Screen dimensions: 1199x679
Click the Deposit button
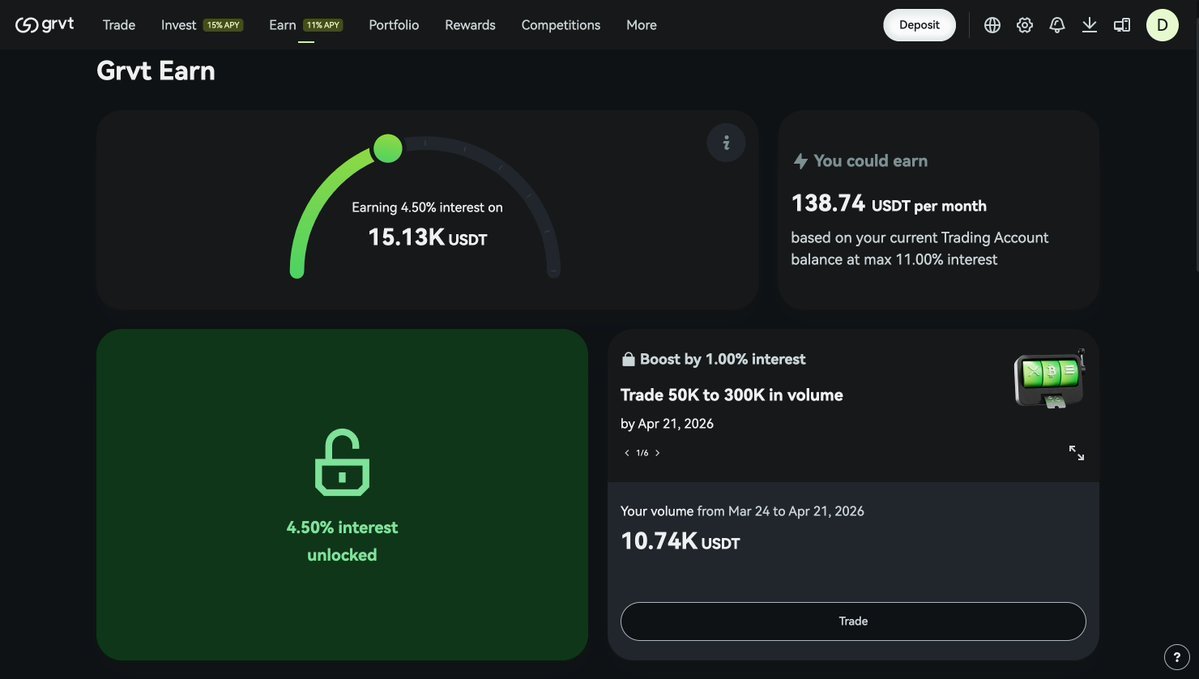click(919, 25)
